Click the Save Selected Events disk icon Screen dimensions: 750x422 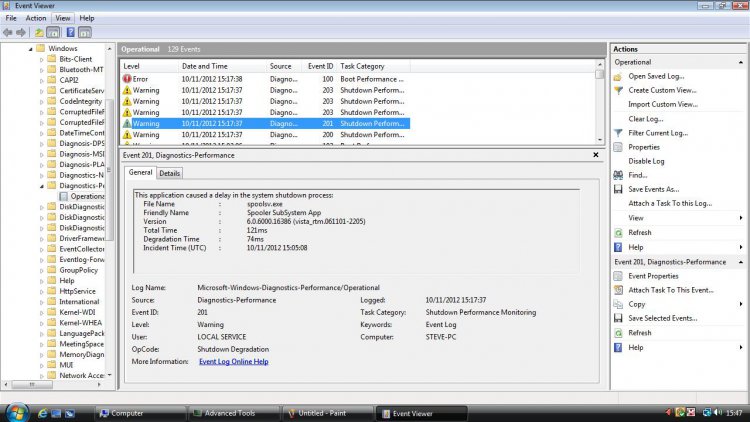pos(618,318)
